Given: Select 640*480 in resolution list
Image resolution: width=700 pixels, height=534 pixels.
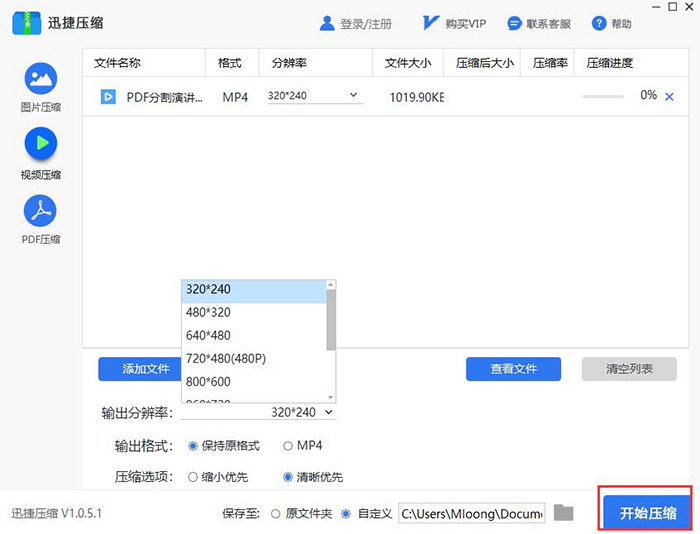Looking at the screenshot, I should click(x=254, y=335).
